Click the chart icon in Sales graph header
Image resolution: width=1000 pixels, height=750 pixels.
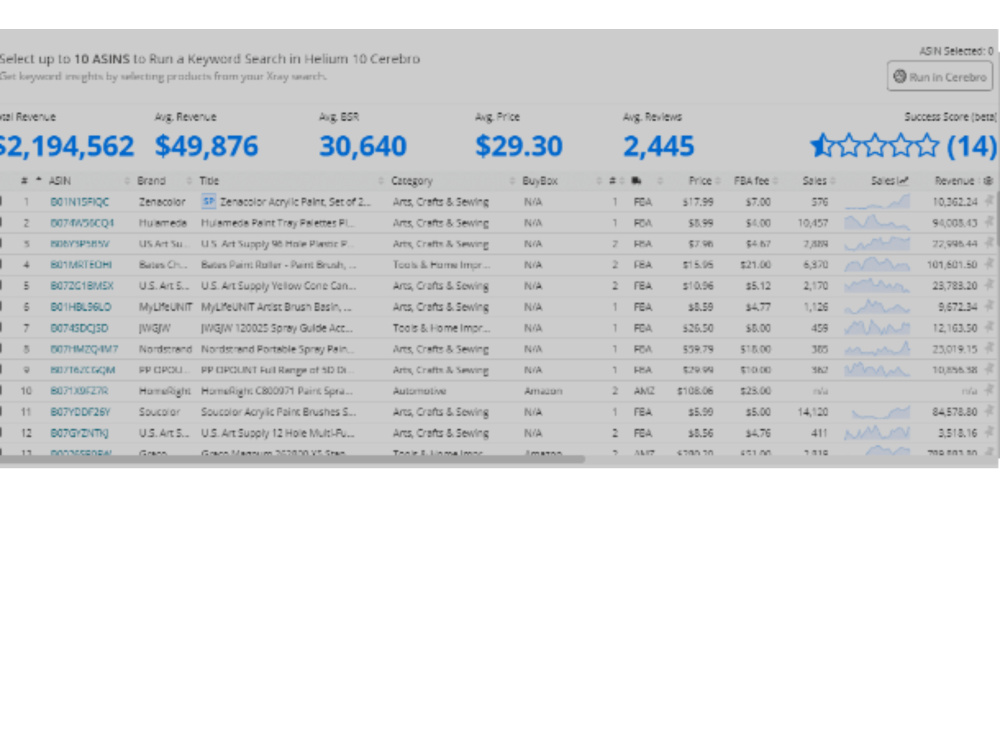click(903, 181)
